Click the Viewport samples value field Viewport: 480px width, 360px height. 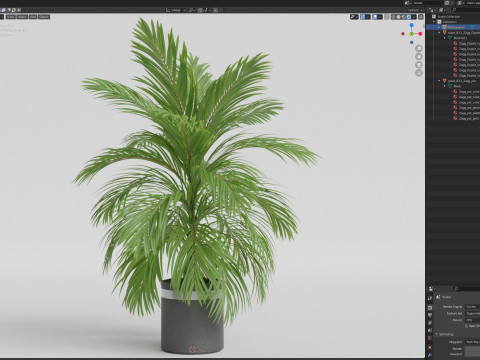click(x=473, y=354)
